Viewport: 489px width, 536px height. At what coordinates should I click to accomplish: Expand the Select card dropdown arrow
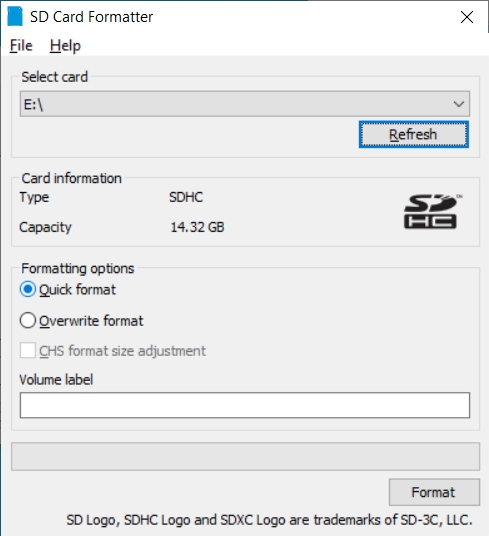click(x=459, y=104)
